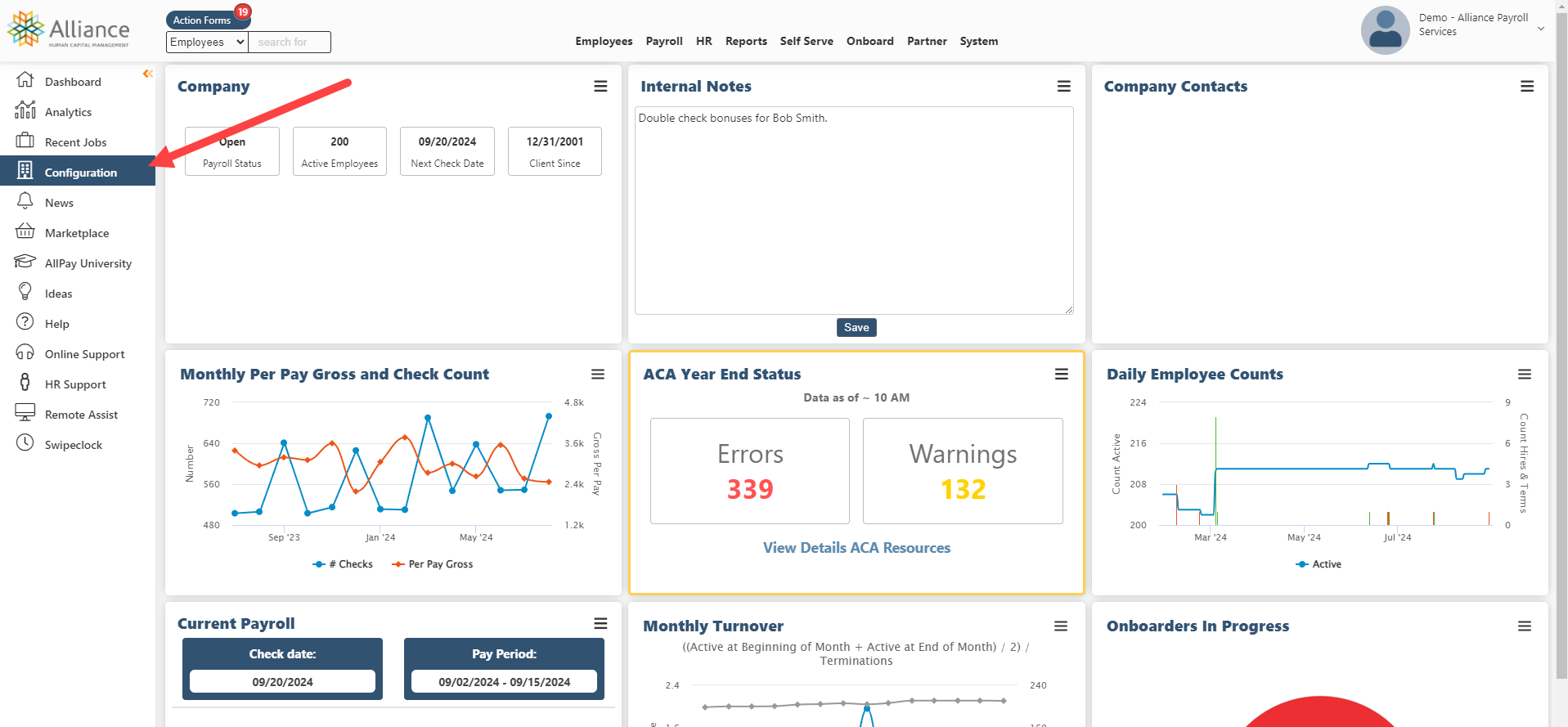The height and width of the screenshot is (727, 1568).
Task: Open the Company Contacts panel menu icon
Action: [x=1526, y=87]
